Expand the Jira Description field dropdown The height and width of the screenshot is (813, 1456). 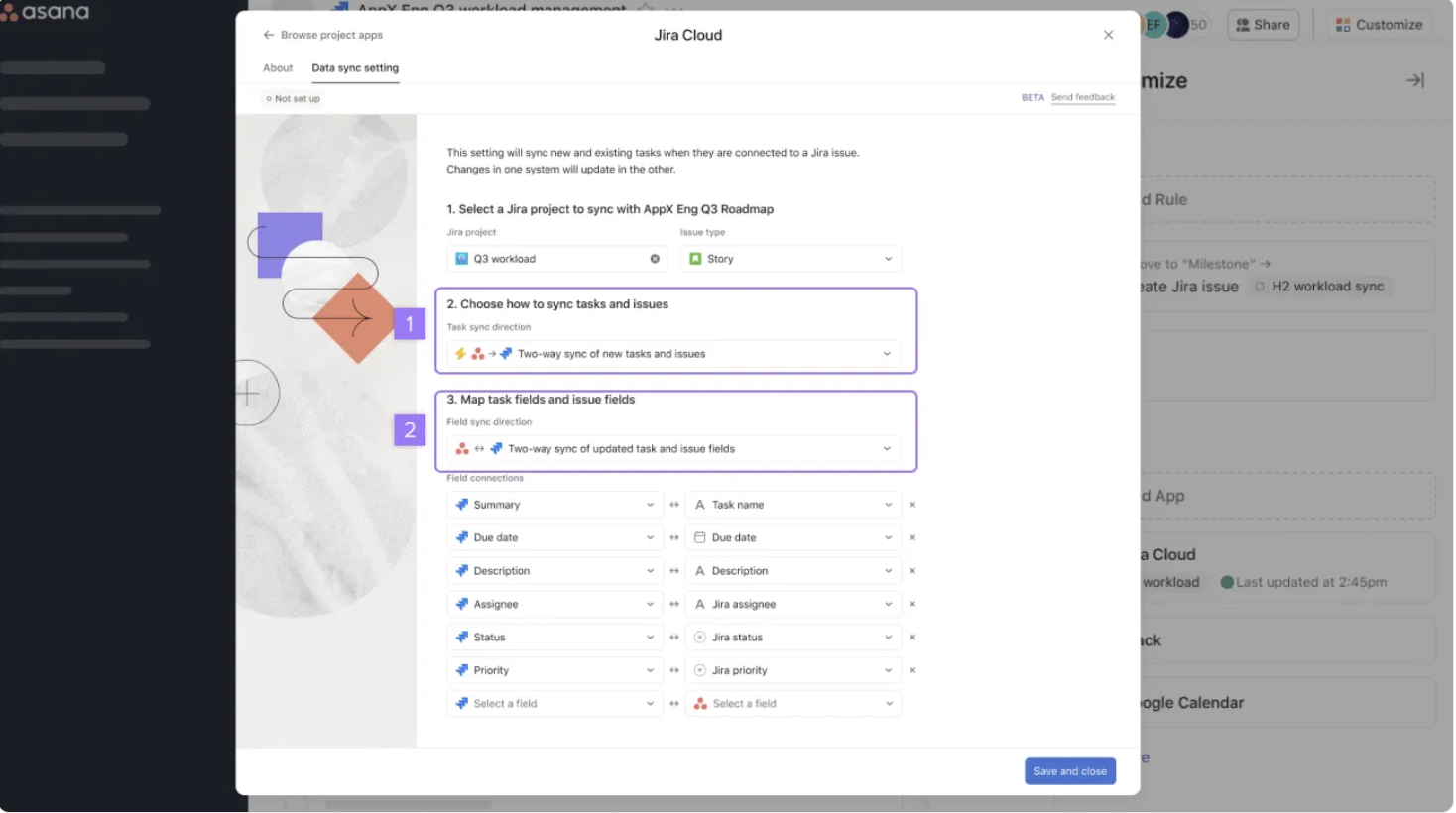point(554,571)
